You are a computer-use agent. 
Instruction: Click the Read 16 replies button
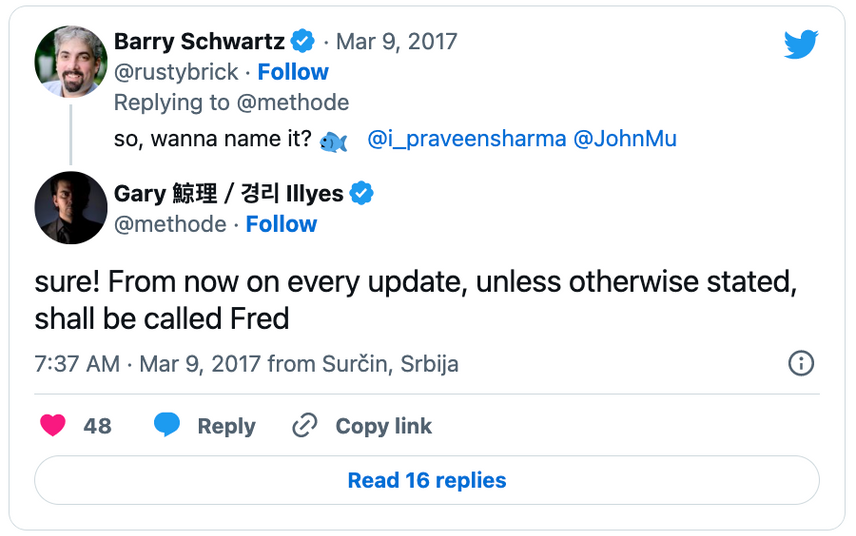tap(427, 480)
